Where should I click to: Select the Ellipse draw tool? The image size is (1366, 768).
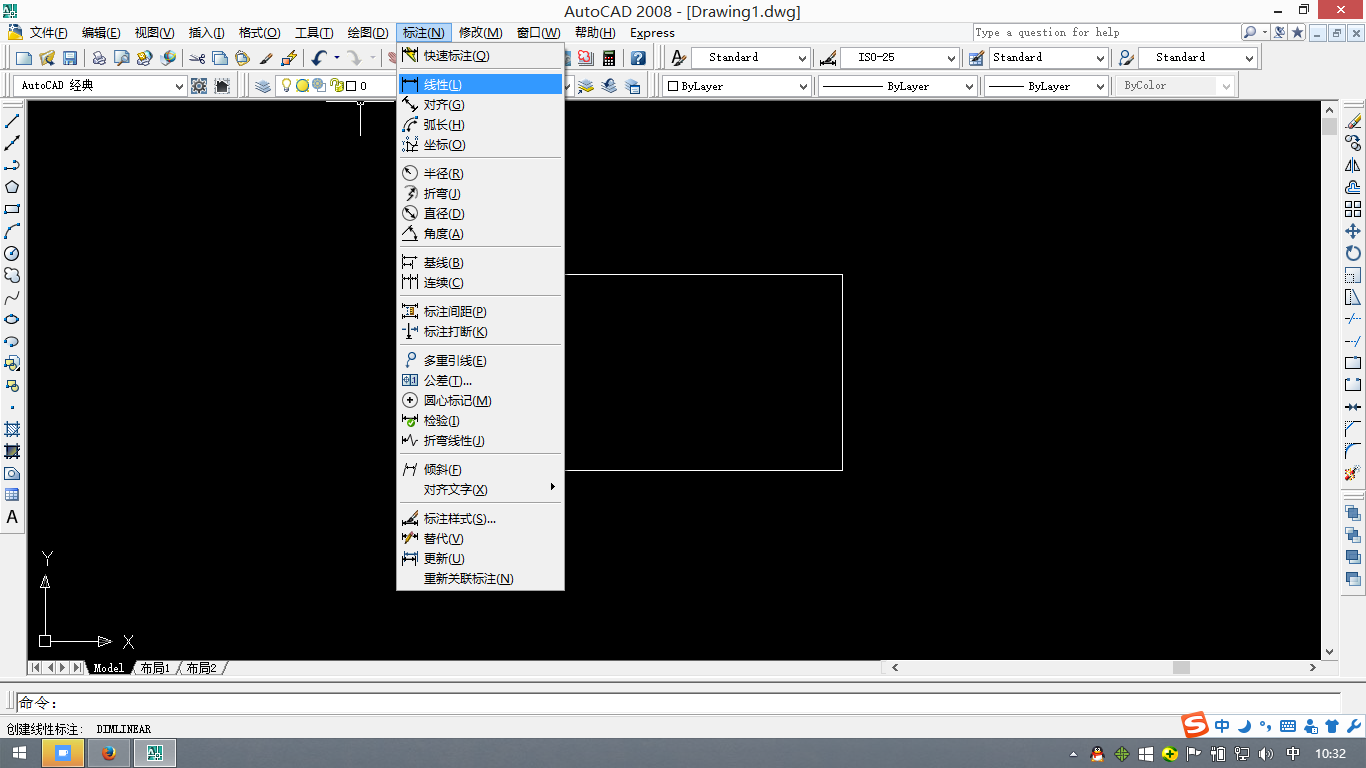point(12,319)
